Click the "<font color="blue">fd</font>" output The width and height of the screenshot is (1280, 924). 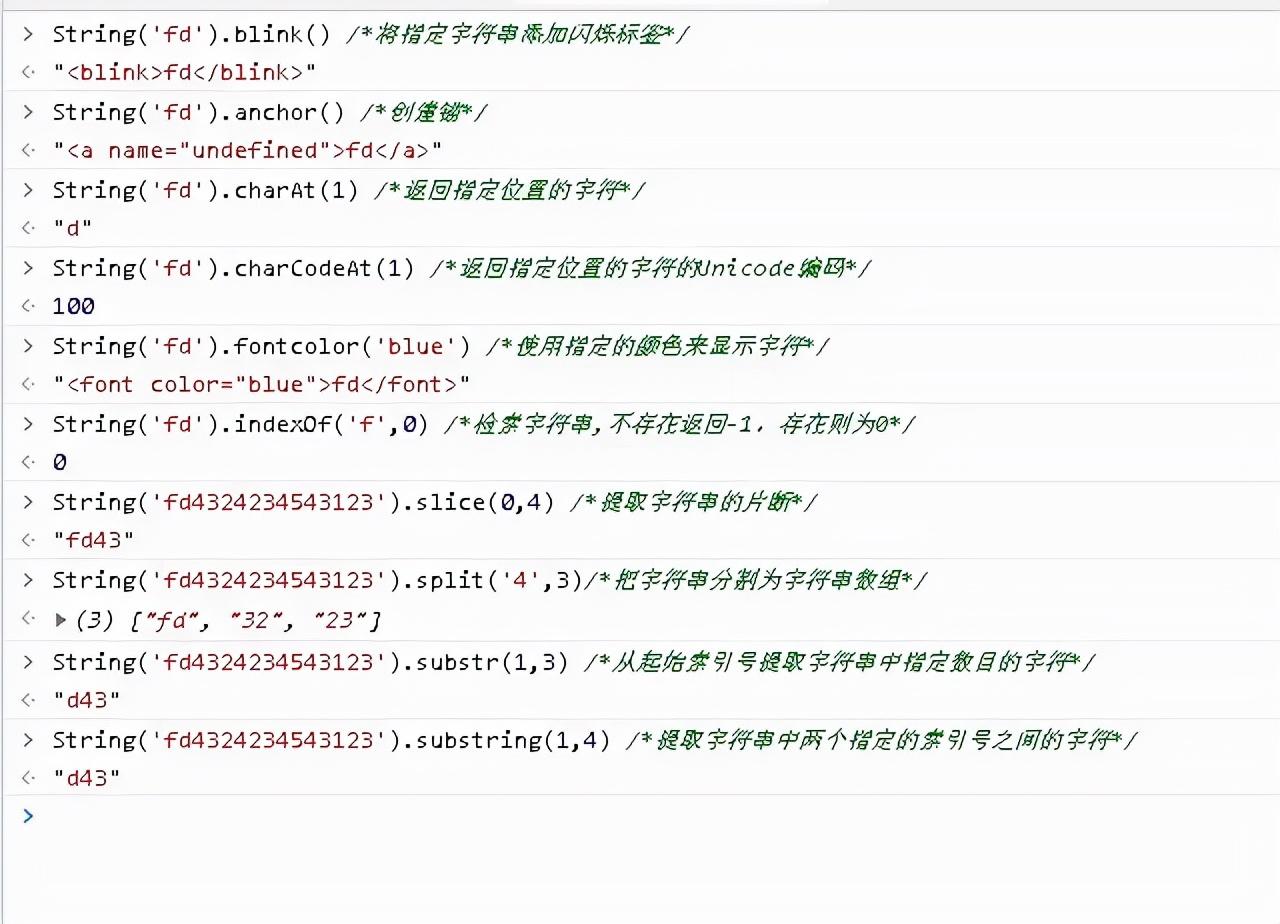[x=261, y=384]
